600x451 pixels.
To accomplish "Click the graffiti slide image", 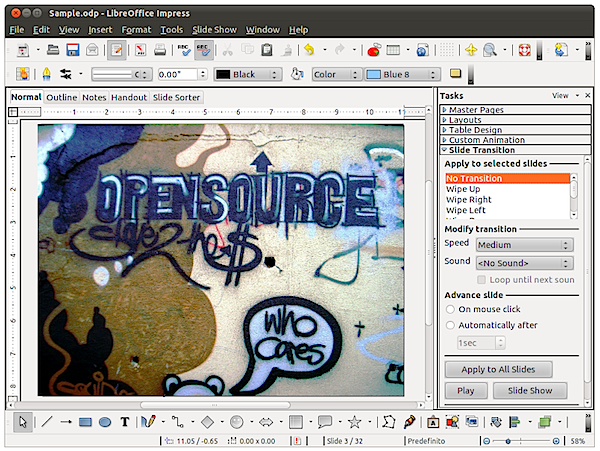I will (221, 260).
